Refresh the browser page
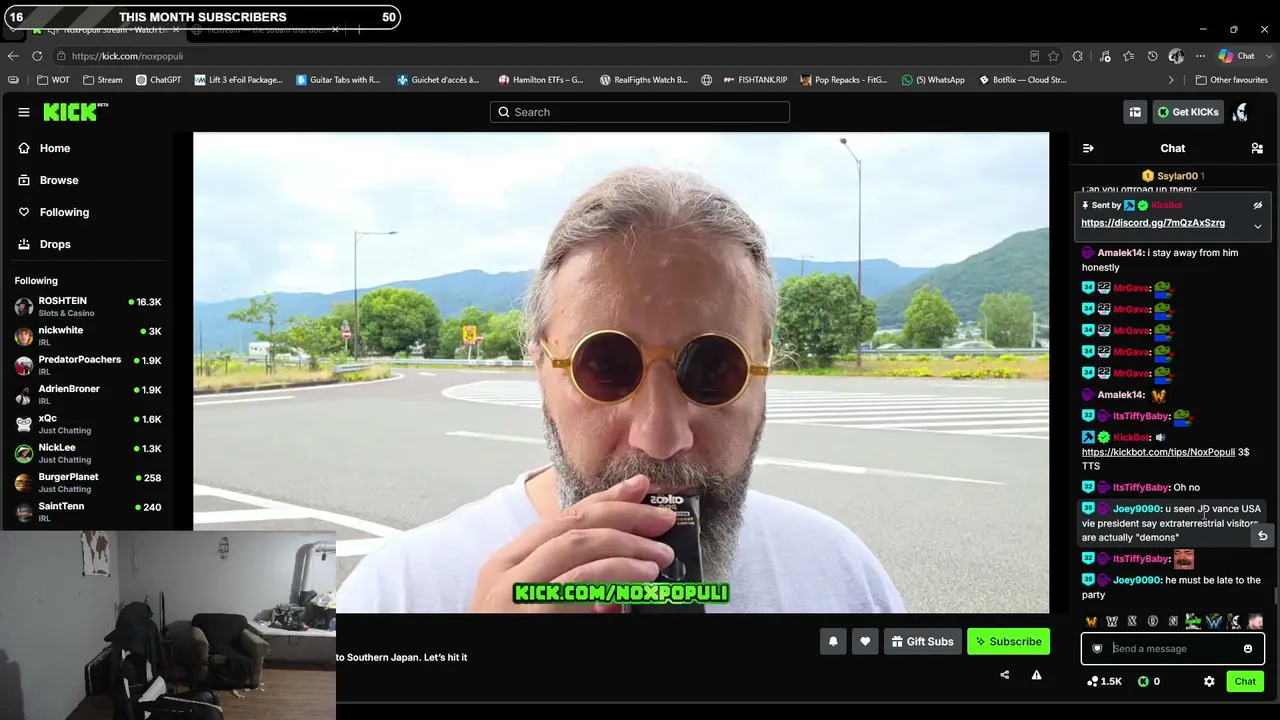 [x=37, y=56]
